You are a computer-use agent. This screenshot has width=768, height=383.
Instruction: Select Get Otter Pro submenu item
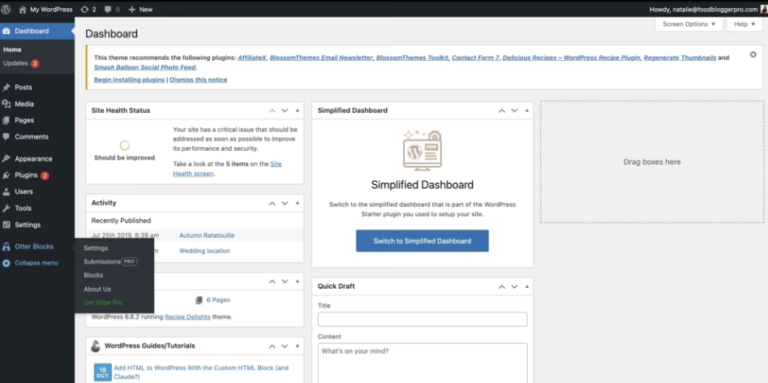point(103,303)
